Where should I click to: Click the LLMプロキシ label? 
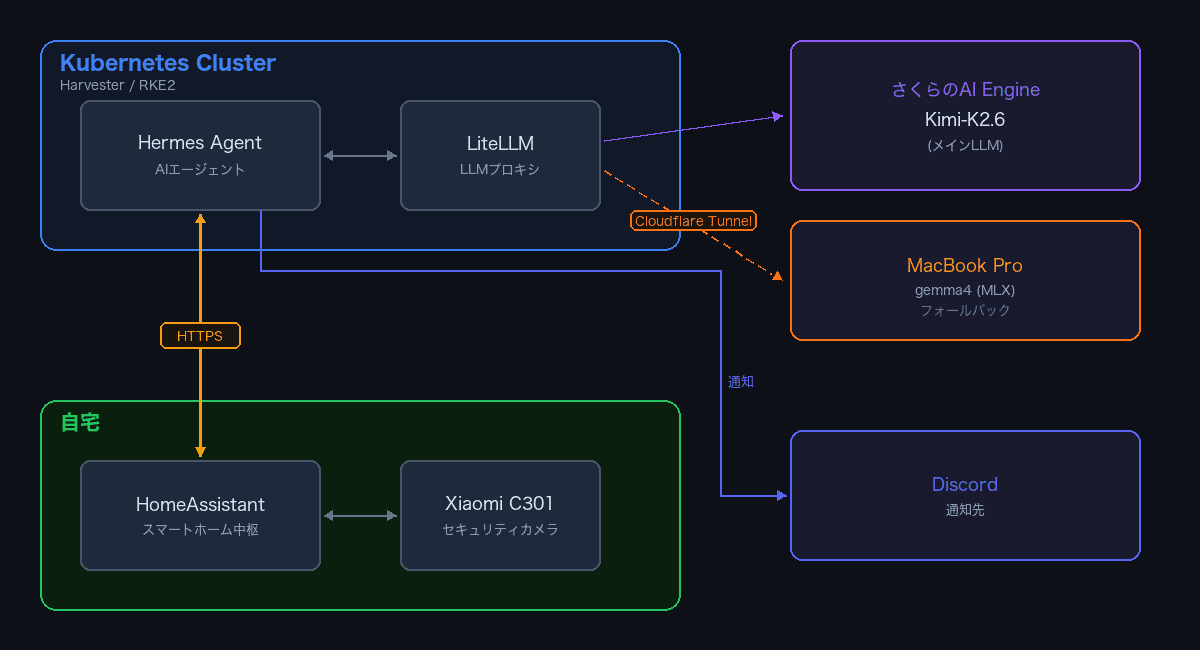click(500, 170)
